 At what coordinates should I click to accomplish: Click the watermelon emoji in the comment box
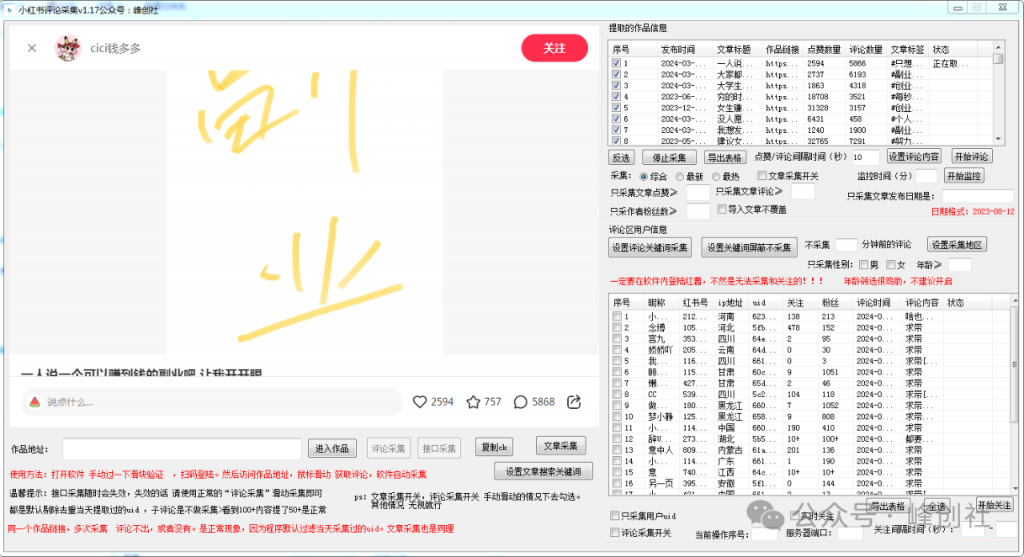[x=35, y=402]
